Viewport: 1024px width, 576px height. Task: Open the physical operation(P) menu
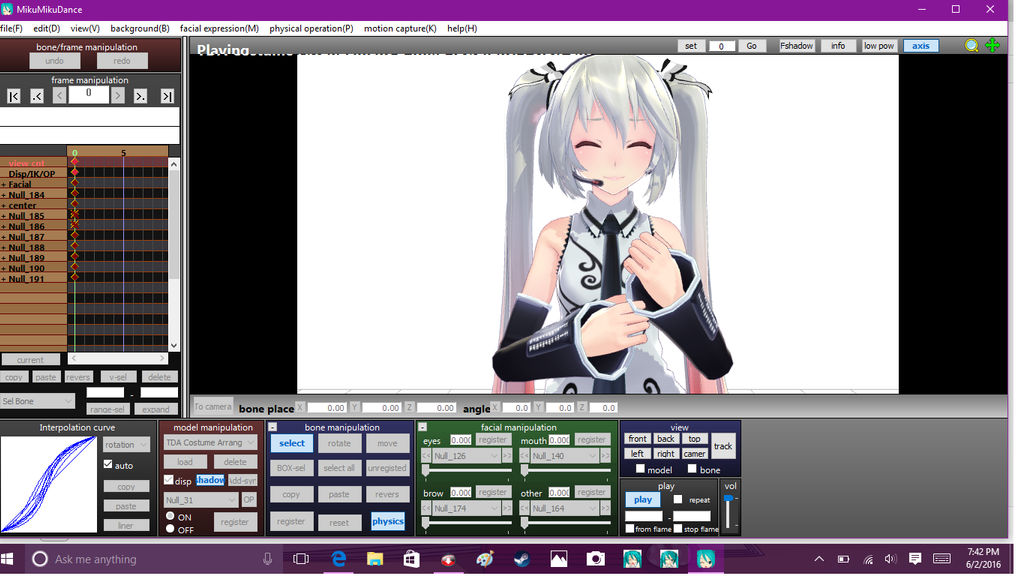(x=311, y=28)
